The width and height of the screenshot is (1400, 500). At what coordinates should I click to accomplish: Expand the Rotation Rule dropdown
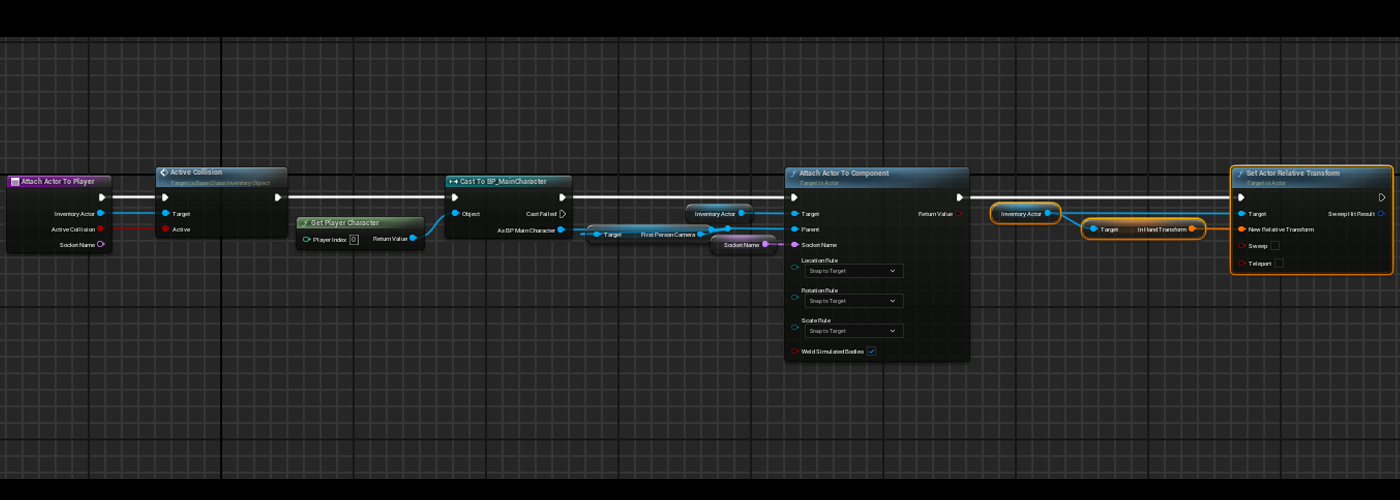click(853, 301)
